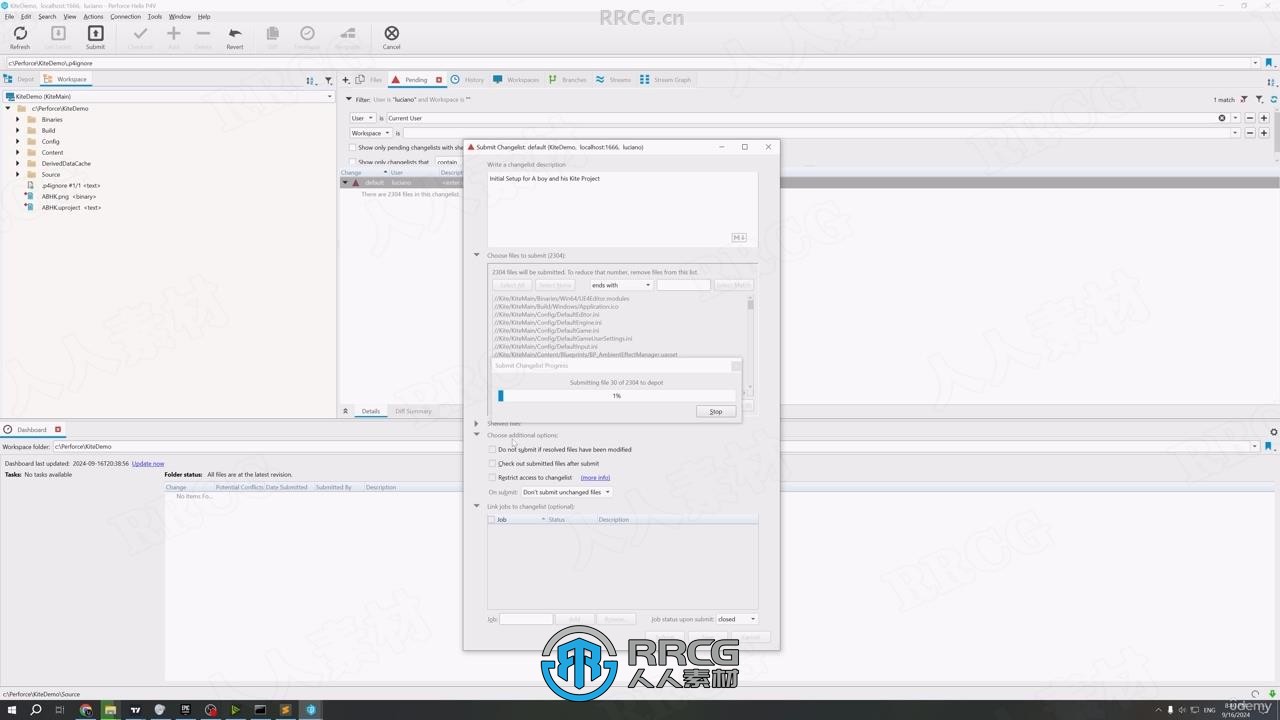Switch to the Streams tab
The image size is (1280, 720).
point(614,80)
